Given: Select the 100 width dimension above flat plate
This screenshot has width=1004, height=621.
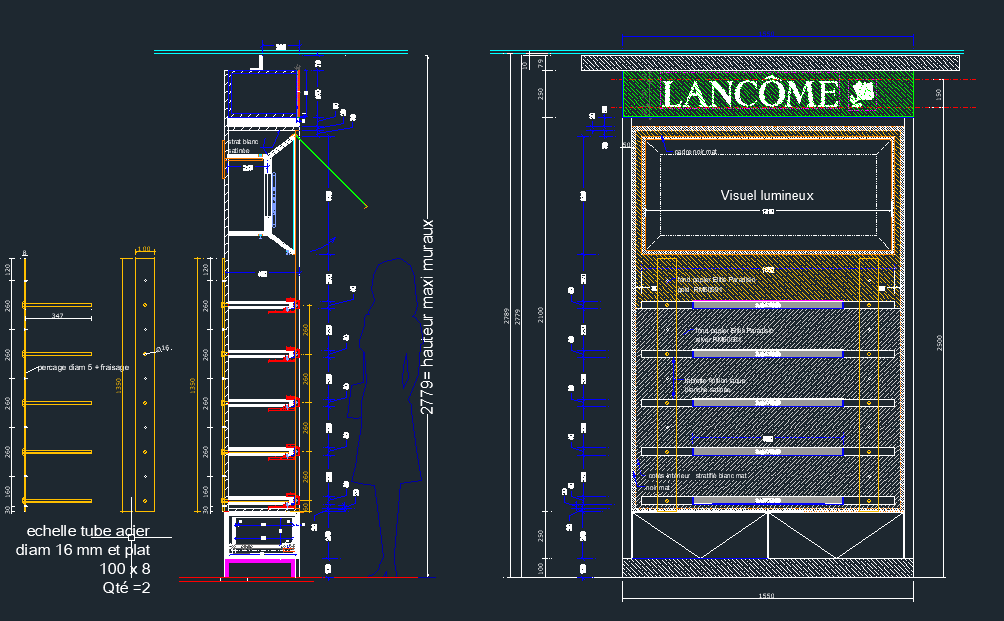Looking at the screenshot, I should pyautogui.click(x=143, y=249).
